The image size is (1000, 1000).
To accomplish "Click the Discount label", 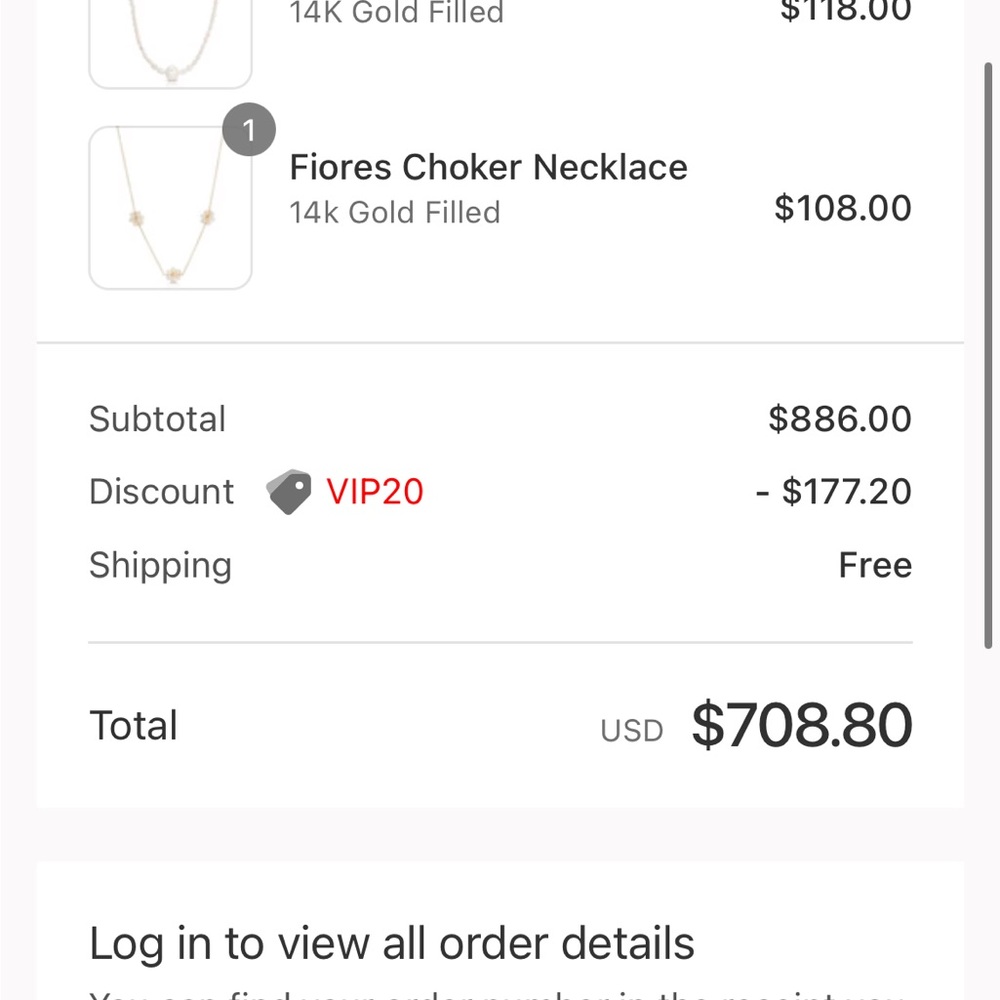I will point(161,492).
